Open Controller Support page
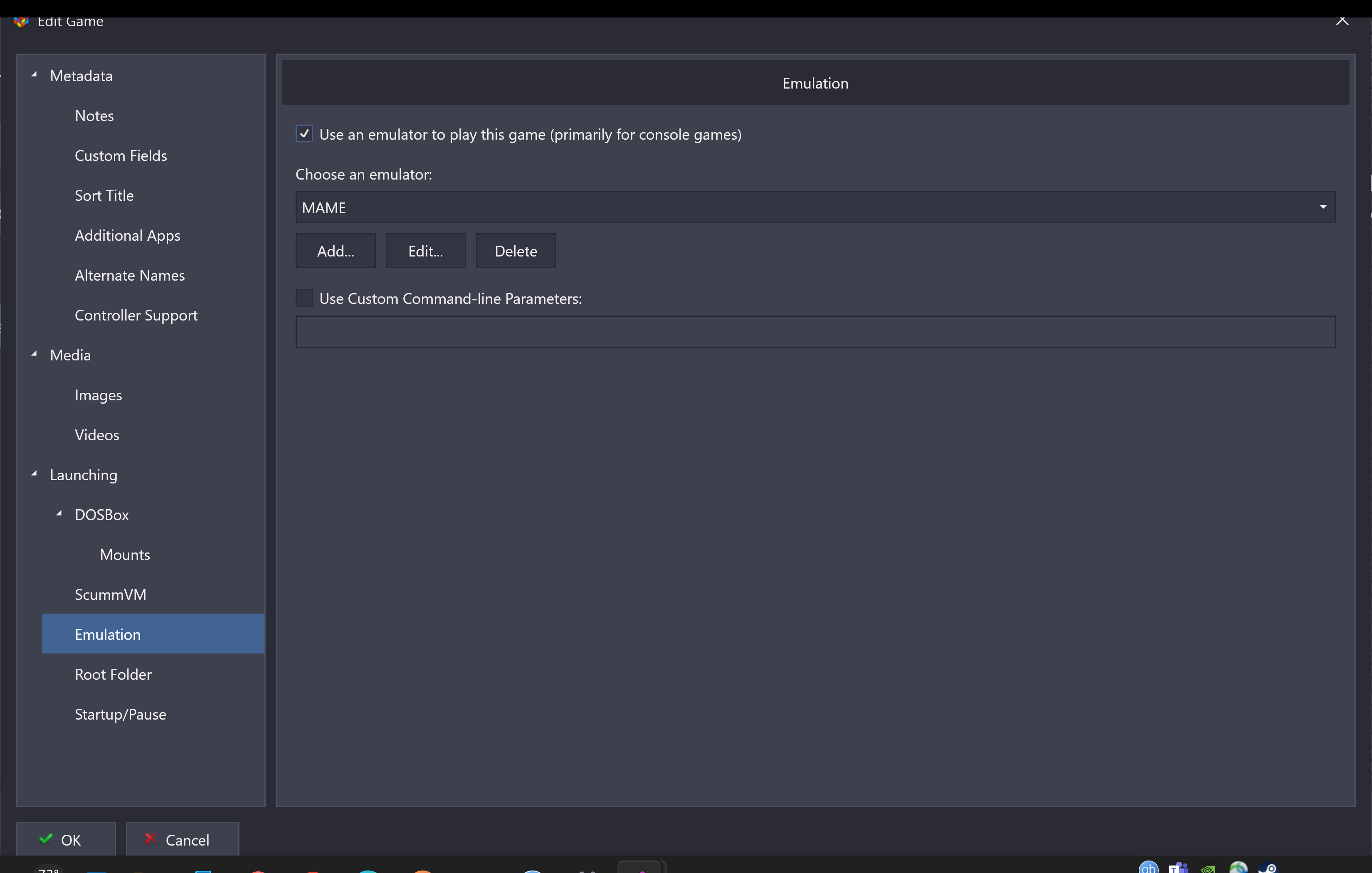The width and height of the screenshot is (1372, 873). (x=136, y=315)
